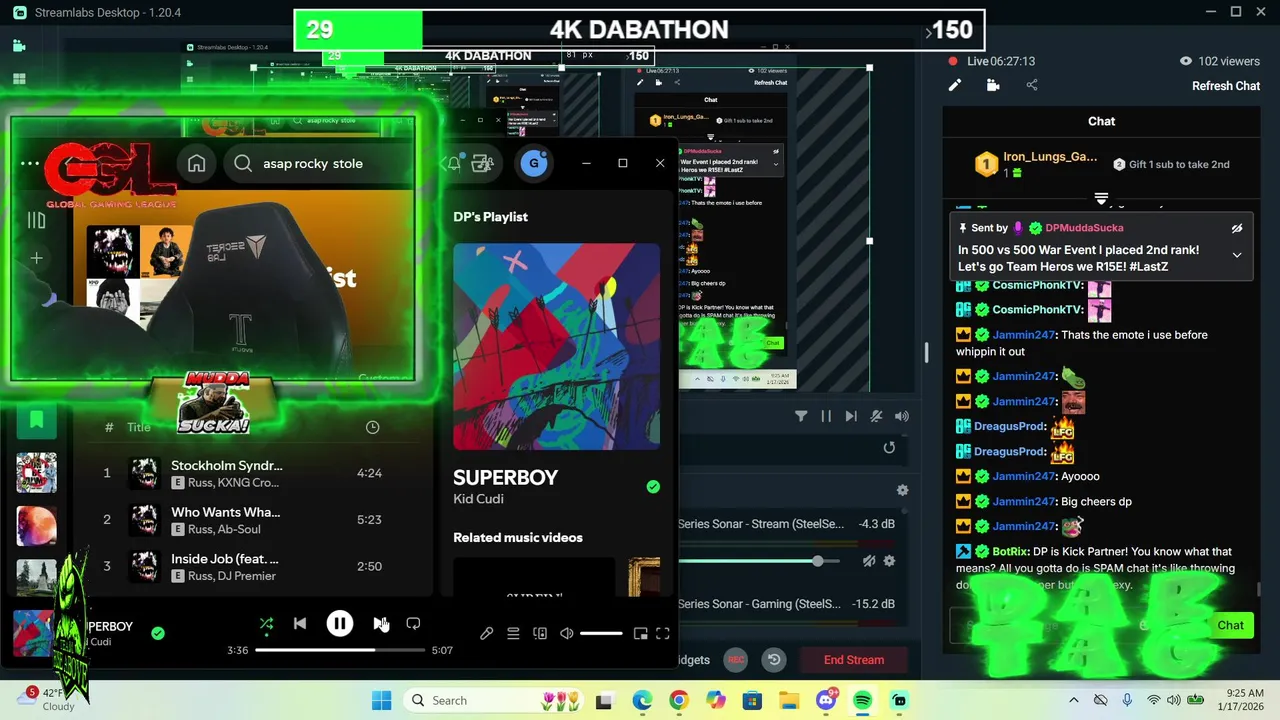
Task: Show hidden tray icons chevron
Action: [x=1074, y=700]
